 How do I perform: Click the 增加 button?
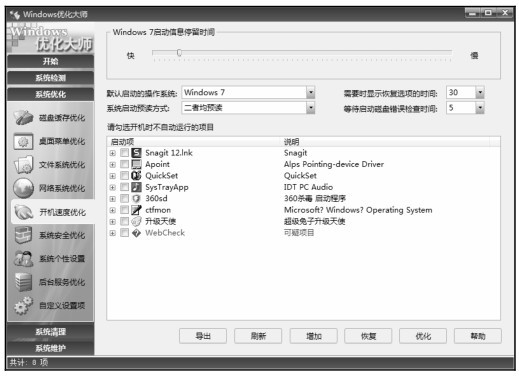[x=313, y=336]
